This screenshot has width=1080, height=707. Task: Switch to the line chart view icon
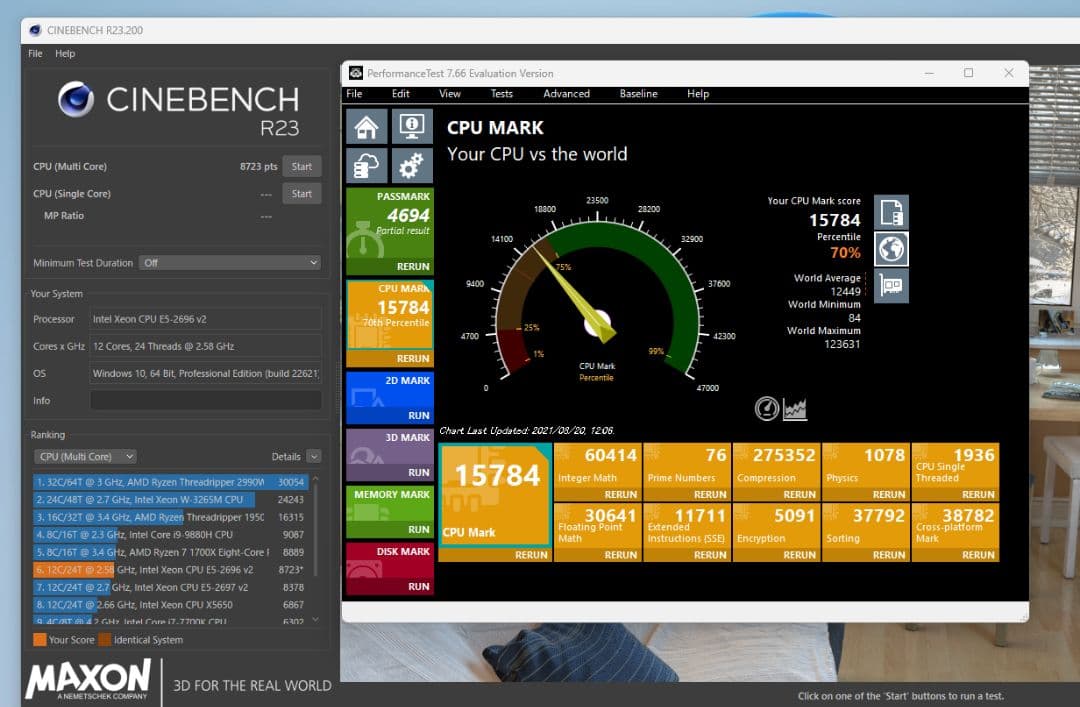pyautogui.click(x=795, y=408)
